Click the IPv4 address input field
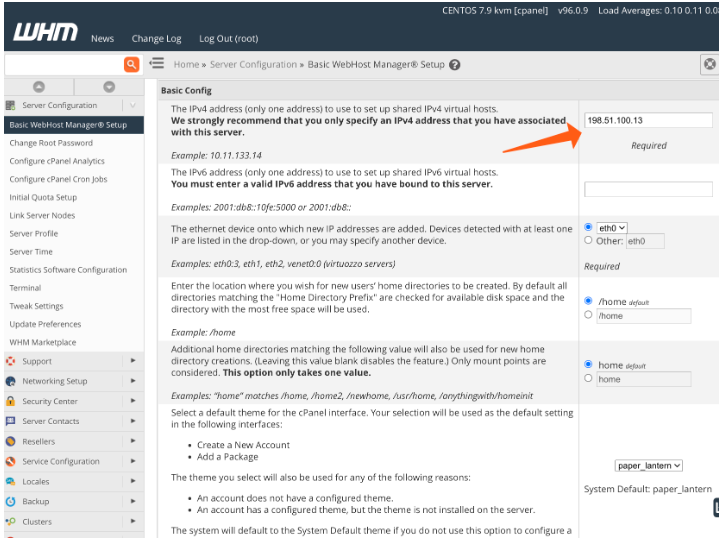 pos(648,120)
